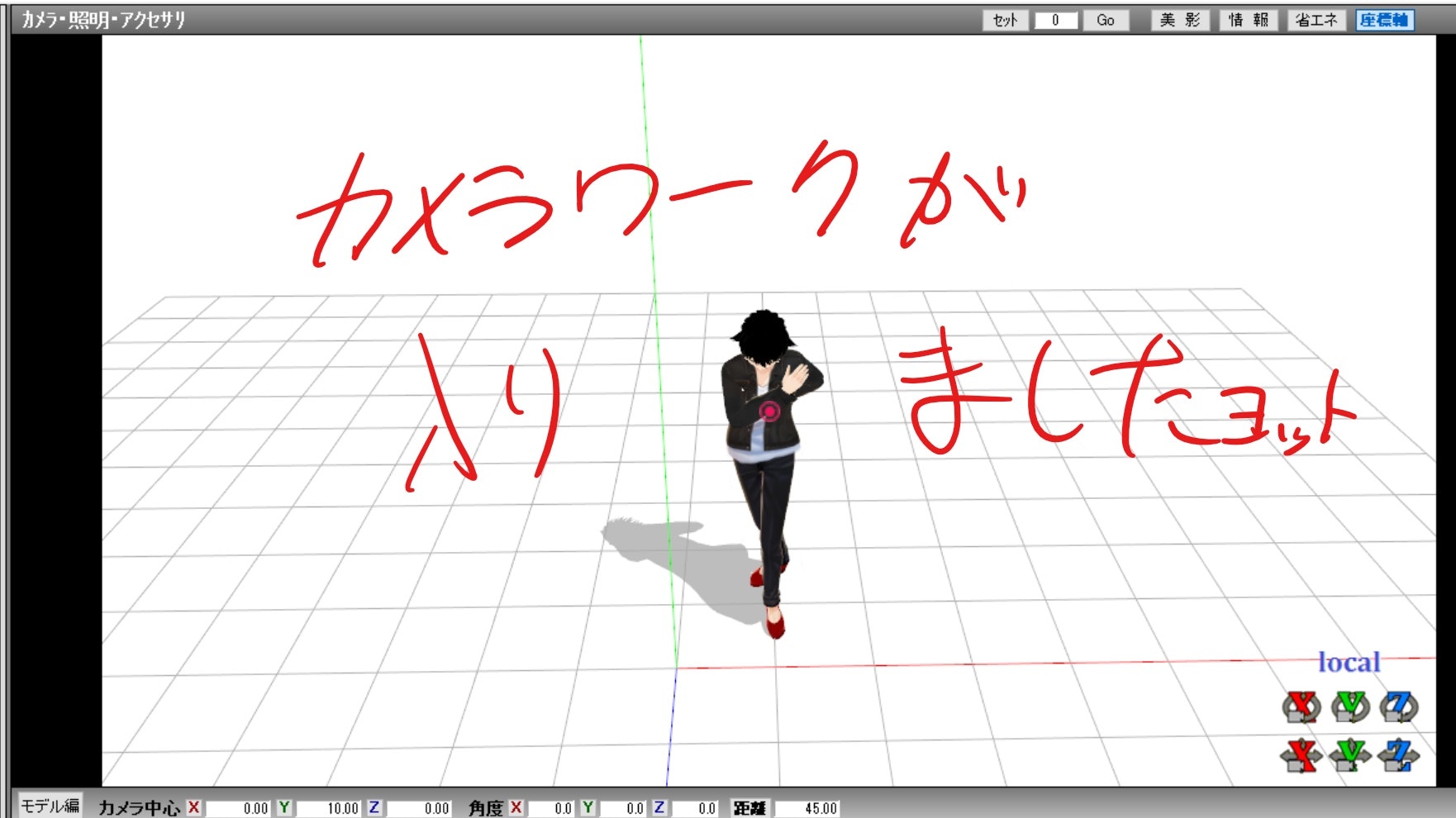The image size is (1456, 818).
Task: Click the angle X value field
Action: pyautogui.click(x=551, y=808)
